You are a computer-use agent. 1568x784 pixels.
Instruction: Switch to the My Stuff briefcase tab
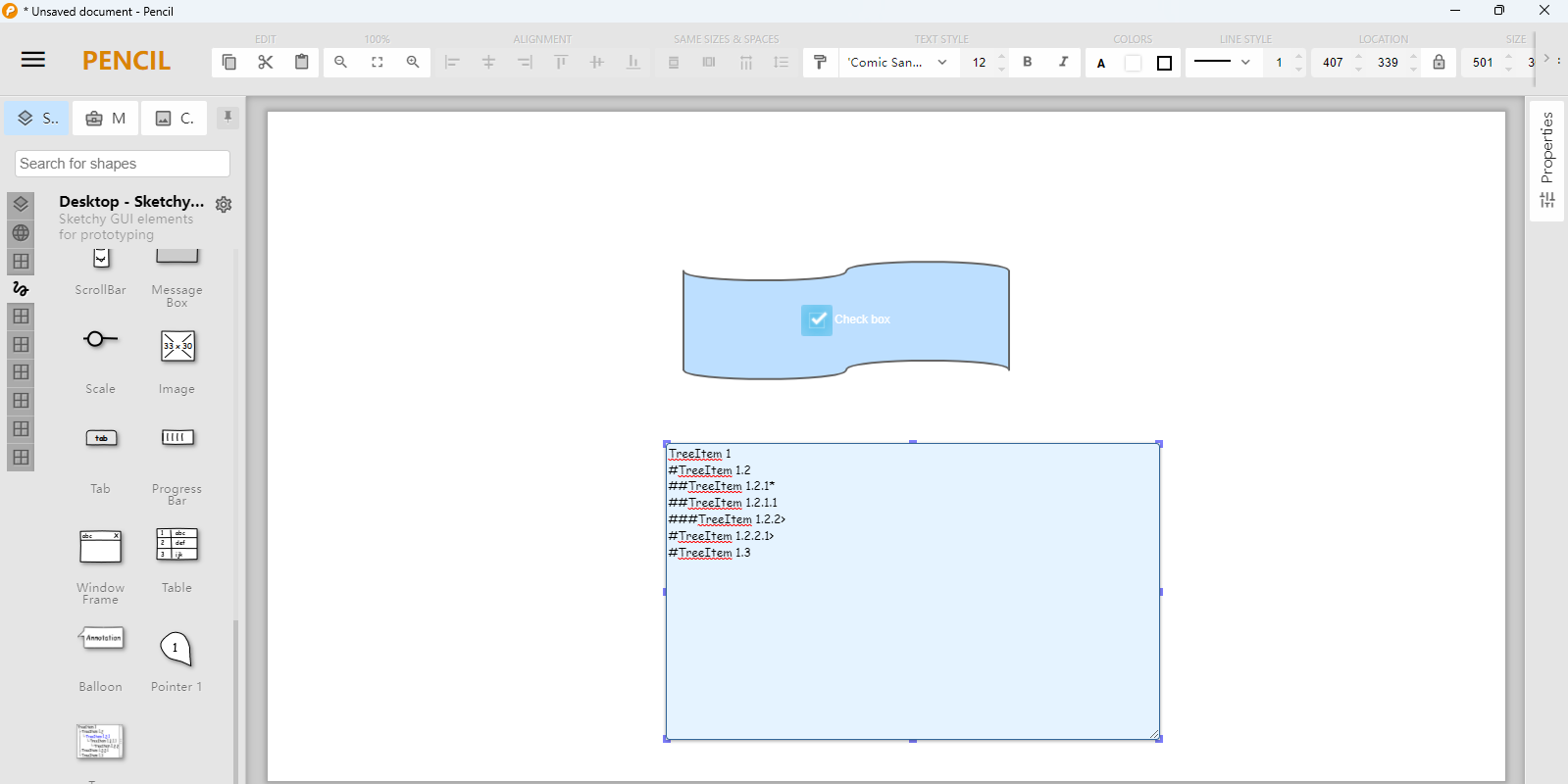click(x=106, y=119)
